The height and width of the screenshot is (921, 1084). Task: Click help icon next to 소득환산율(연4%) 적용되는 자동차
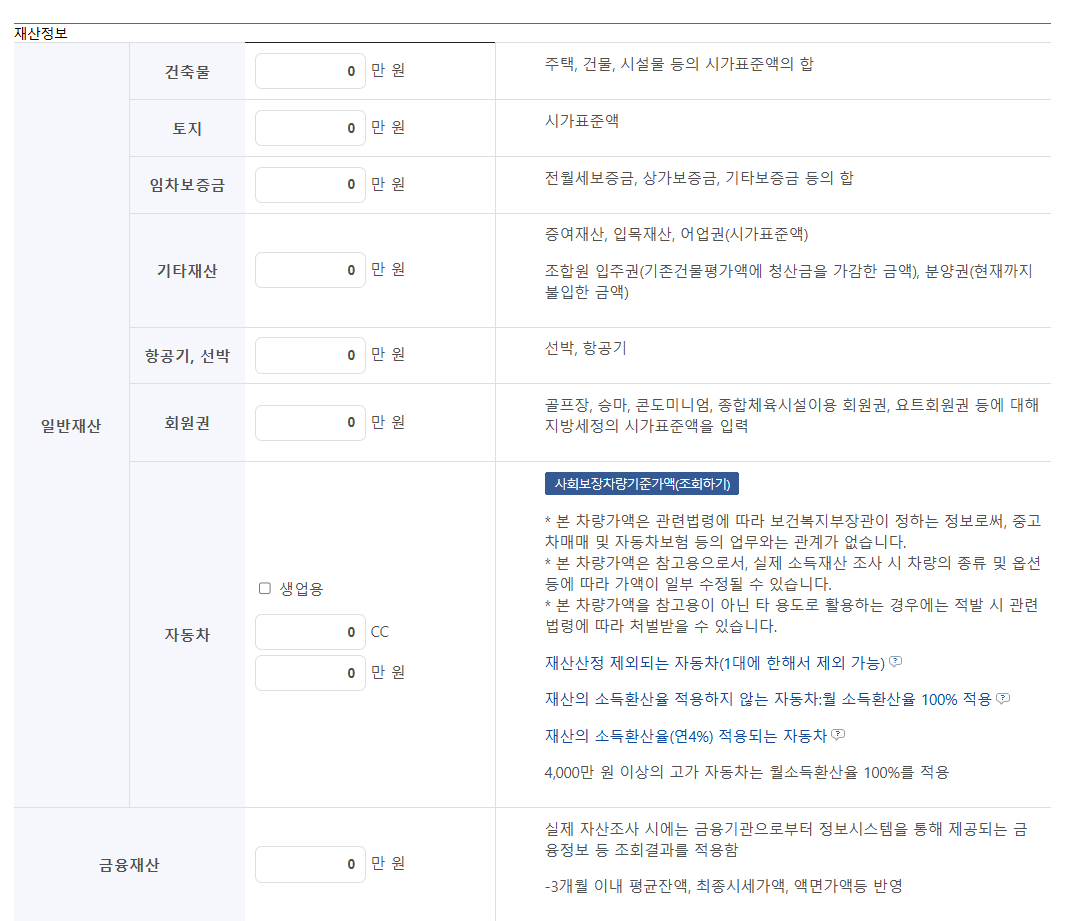[x=838, y=734]
